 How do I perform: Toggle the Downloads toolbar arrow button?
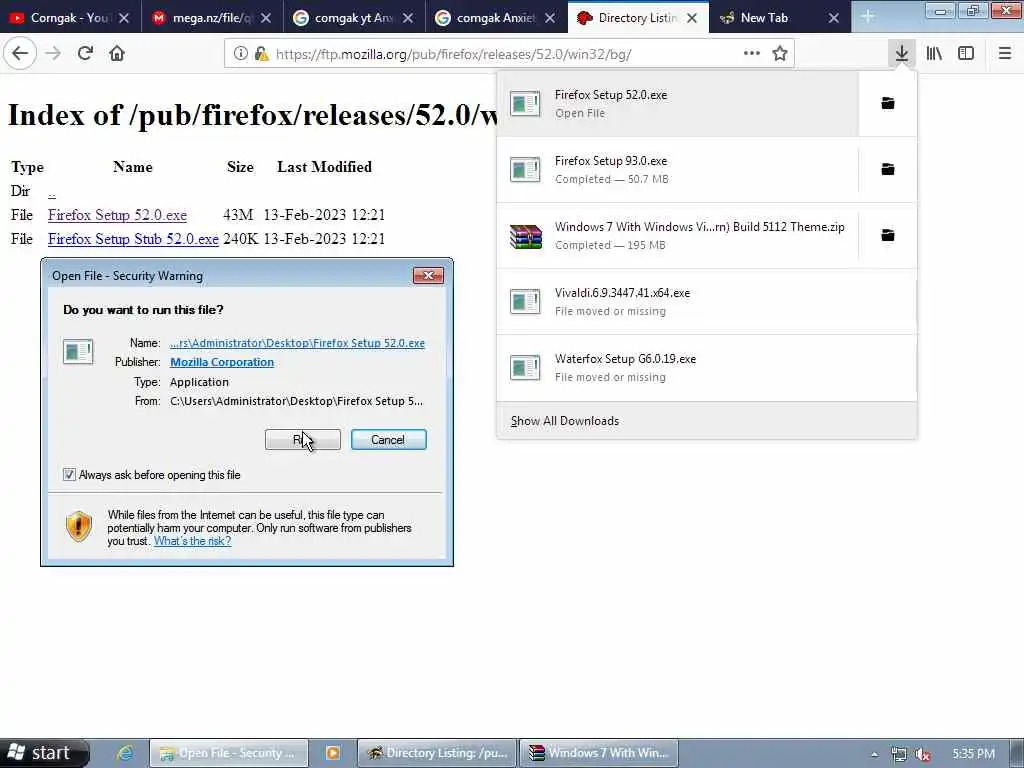point(902,54)
